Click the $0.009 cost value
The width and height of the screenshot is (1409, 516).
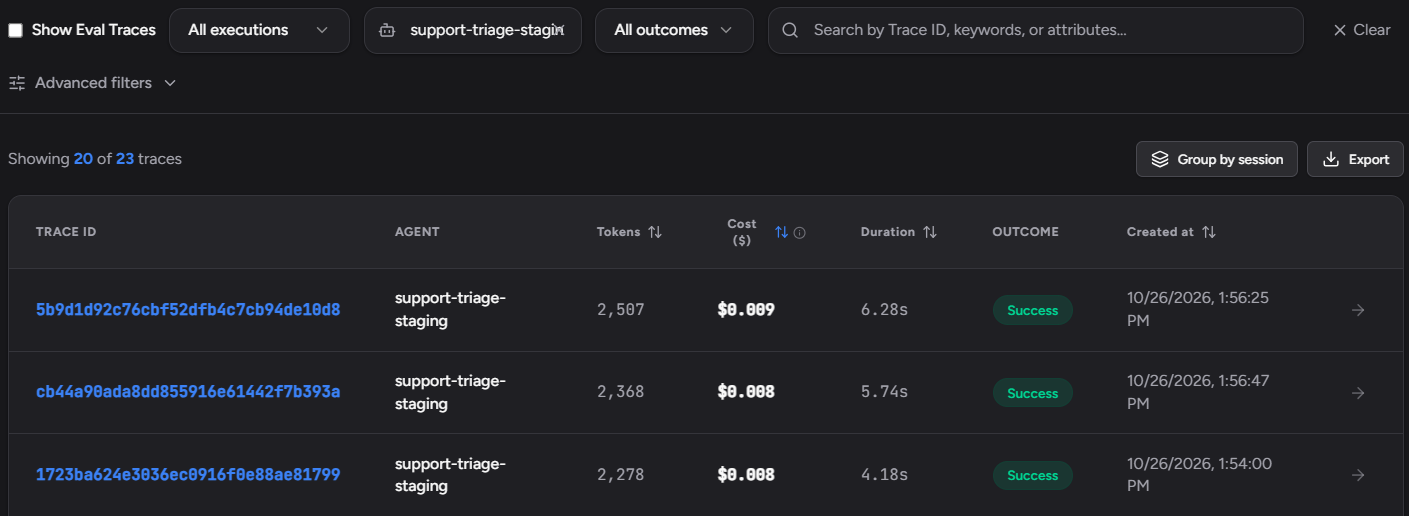[746, 310]
